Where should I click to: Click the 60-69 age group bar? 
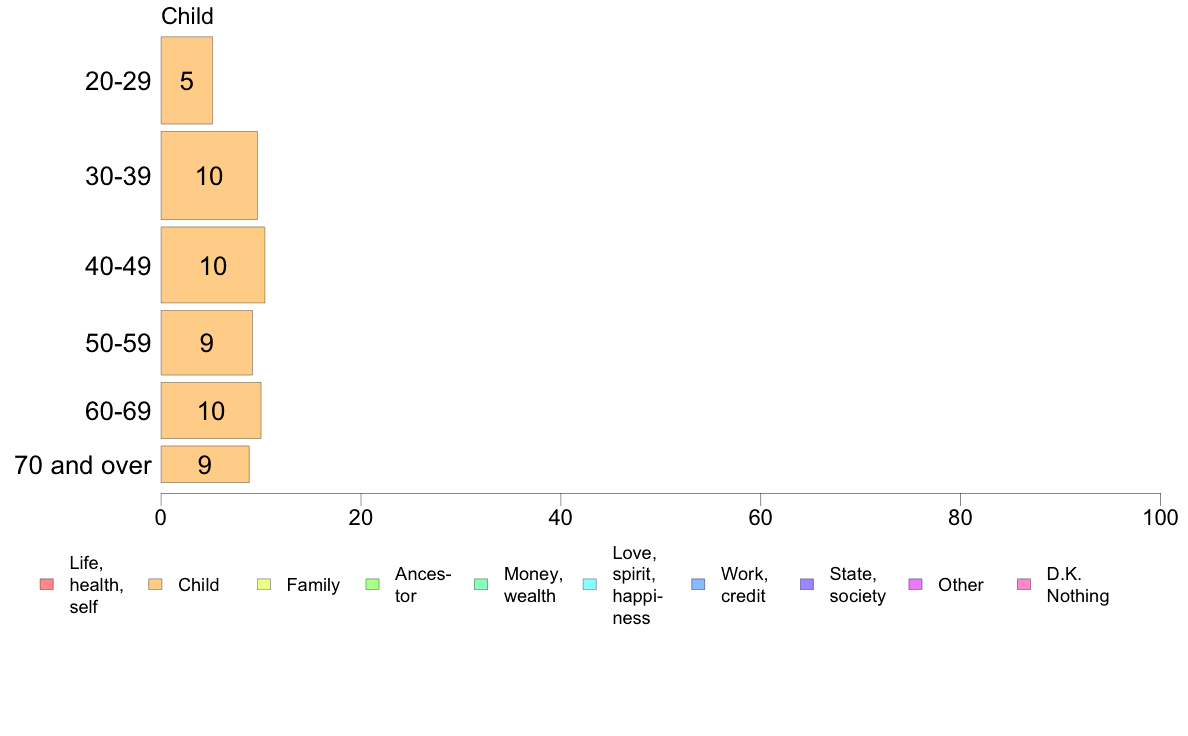(x=211, y=411)
